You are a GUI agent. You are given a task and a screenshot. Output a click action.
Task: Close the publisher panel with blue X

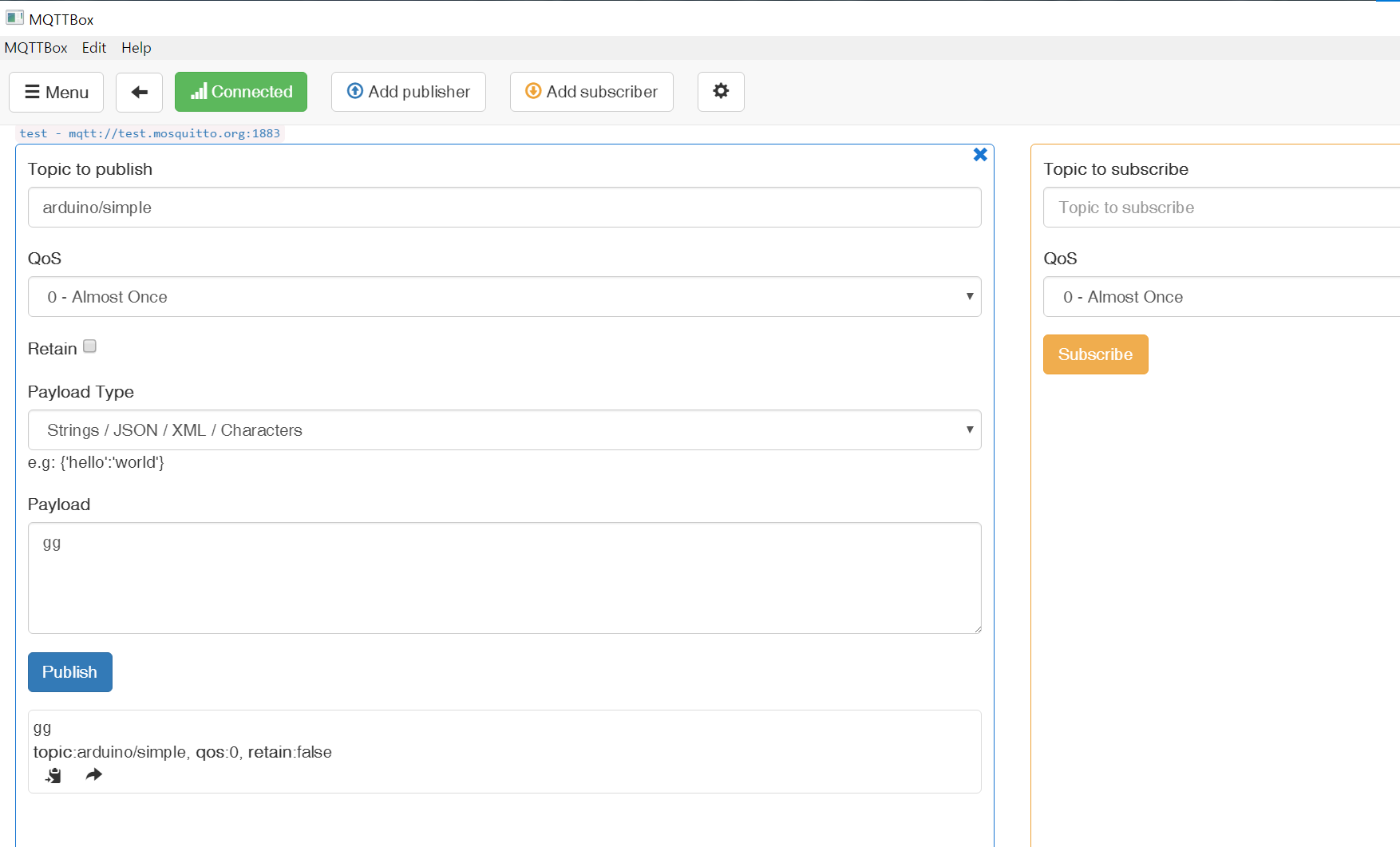point(980,155)
